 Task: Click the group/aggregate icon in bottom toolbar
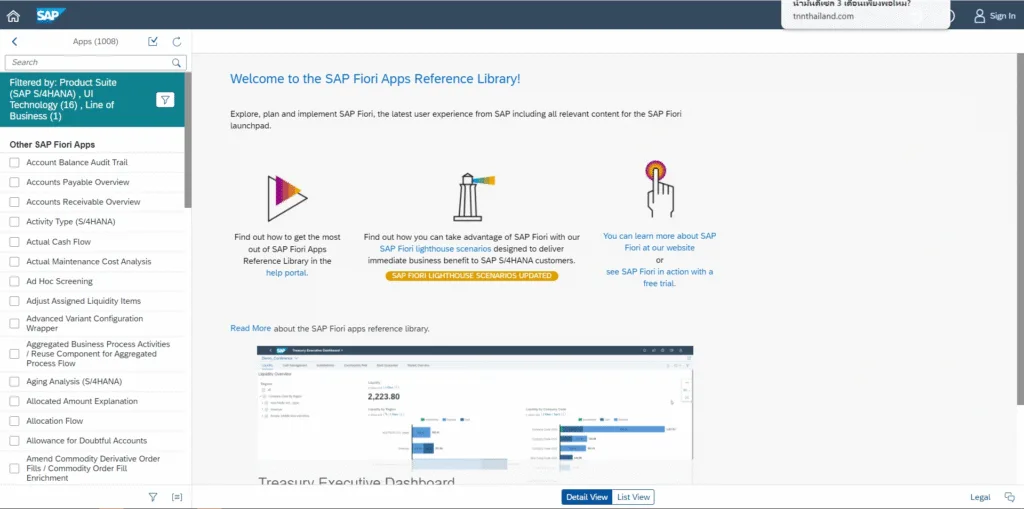[176, 497]
